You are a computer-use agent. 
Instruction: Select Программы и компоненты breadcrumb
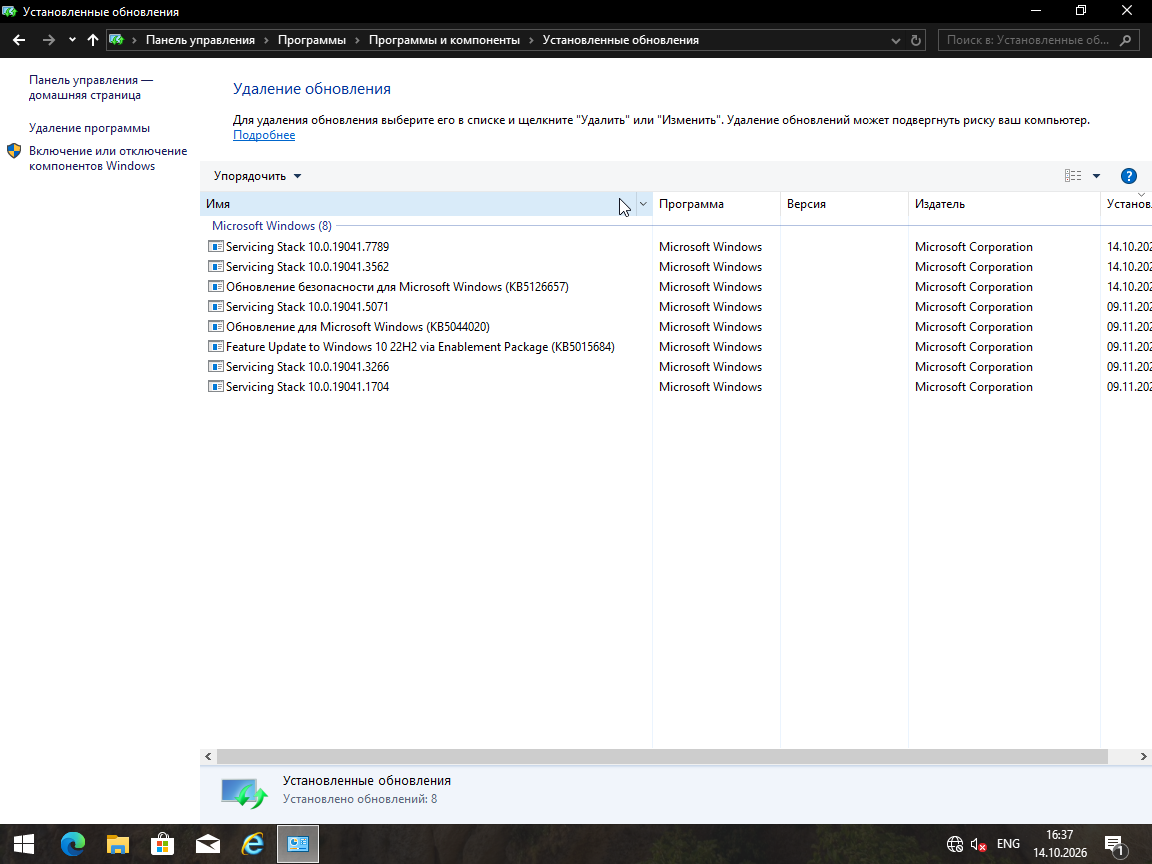tap(444, 40)
